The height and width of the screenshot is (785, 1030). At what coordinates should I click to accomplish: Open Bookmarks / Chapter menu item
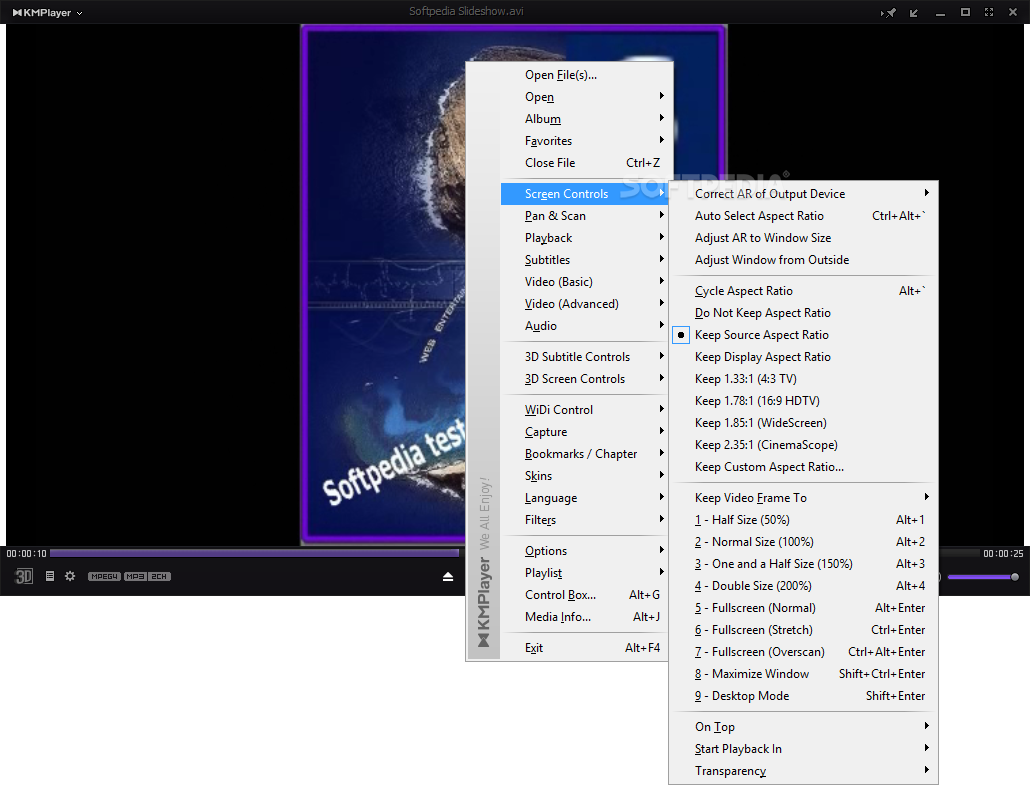[584, 454]
